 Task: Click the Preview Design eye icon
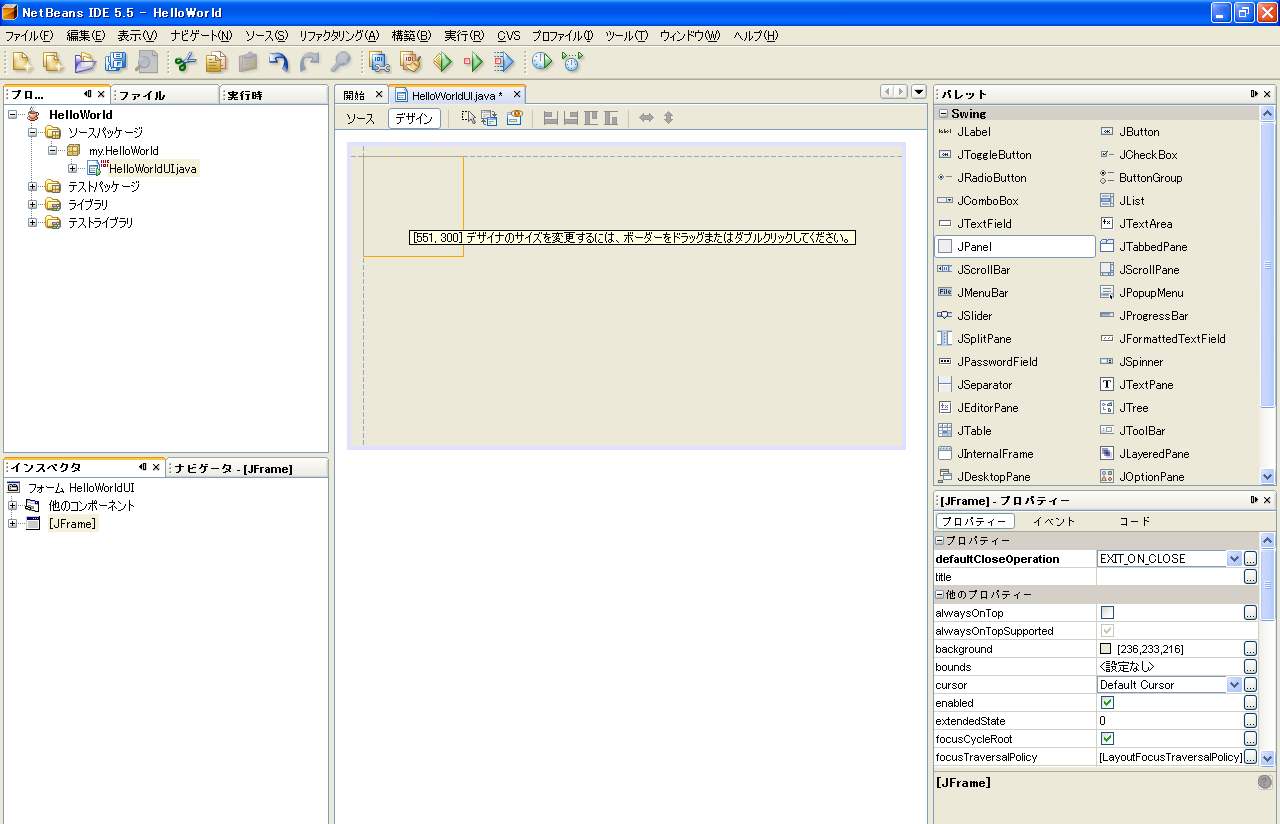click(514, 118)
